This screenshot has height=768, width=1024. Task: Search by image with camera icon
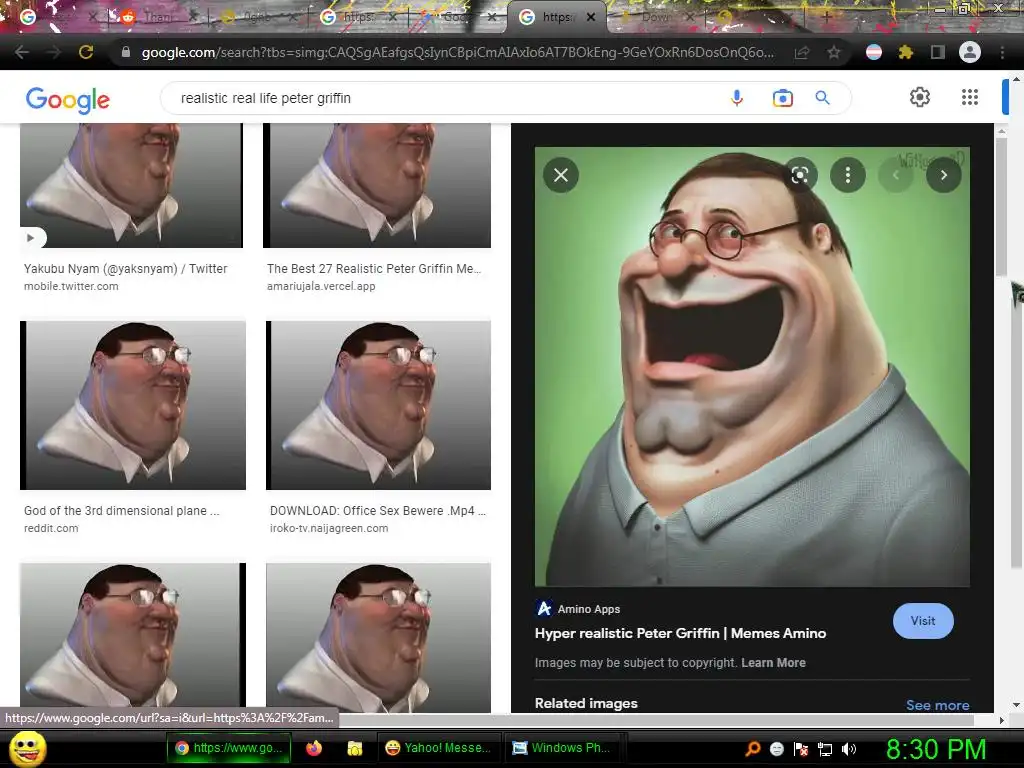coord(782,98)
